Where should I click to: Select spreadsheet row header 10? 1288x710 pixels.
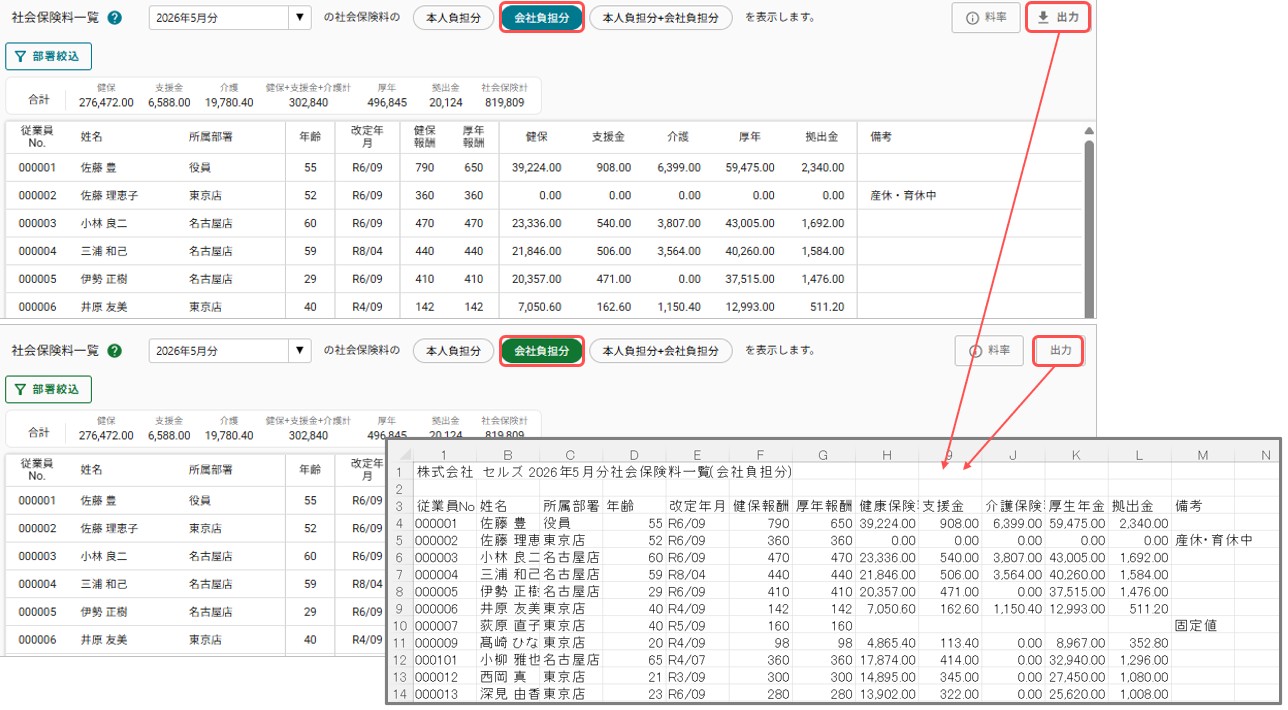point(400,625)
